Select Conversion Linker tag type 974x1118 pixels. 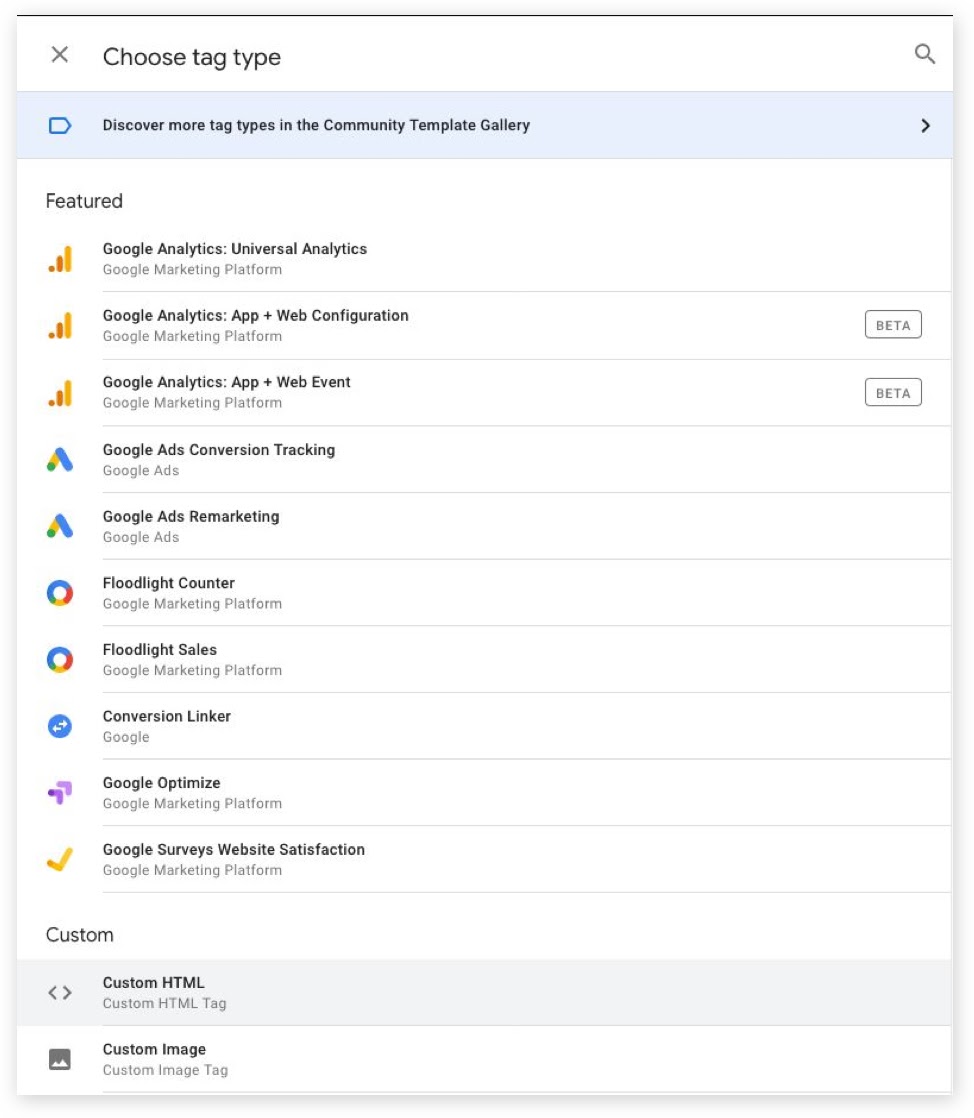point(485,726)
